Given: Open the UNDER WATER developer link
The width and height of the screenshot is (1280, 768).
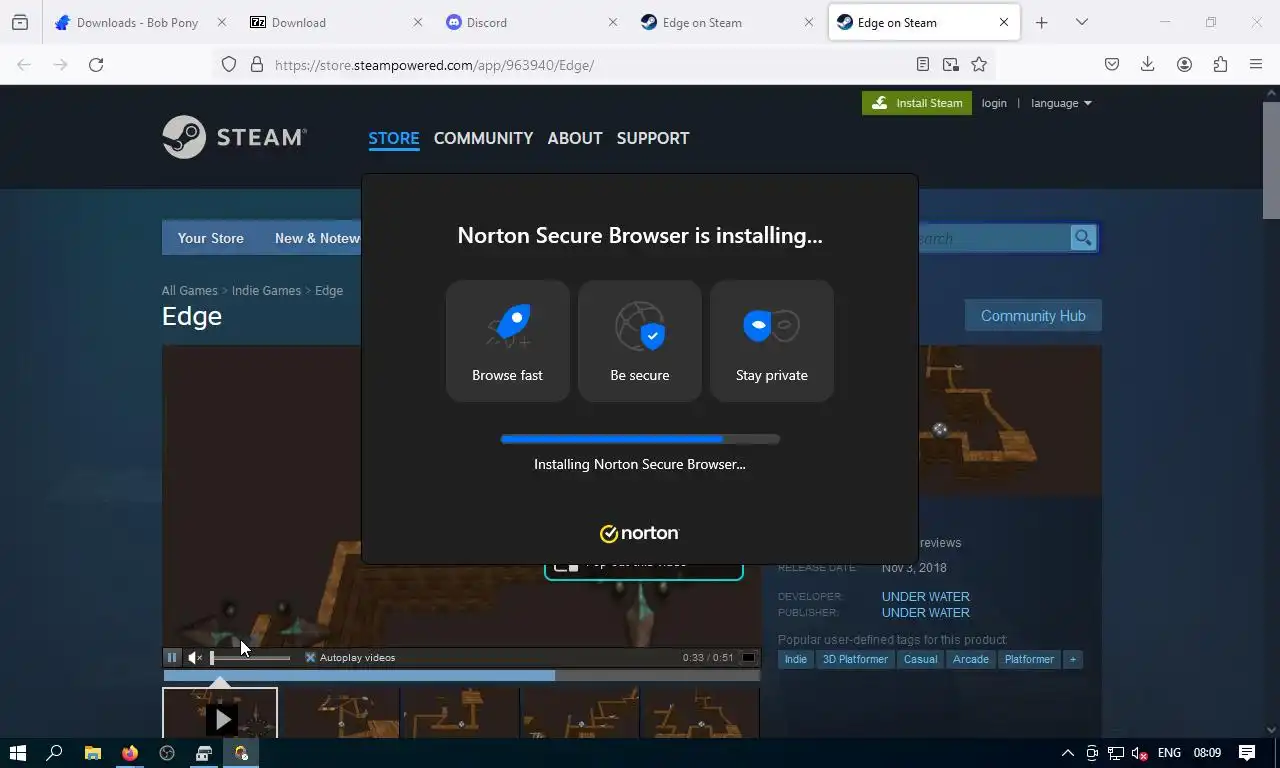Looking at the screenshot, I should [x=926, y=596].
